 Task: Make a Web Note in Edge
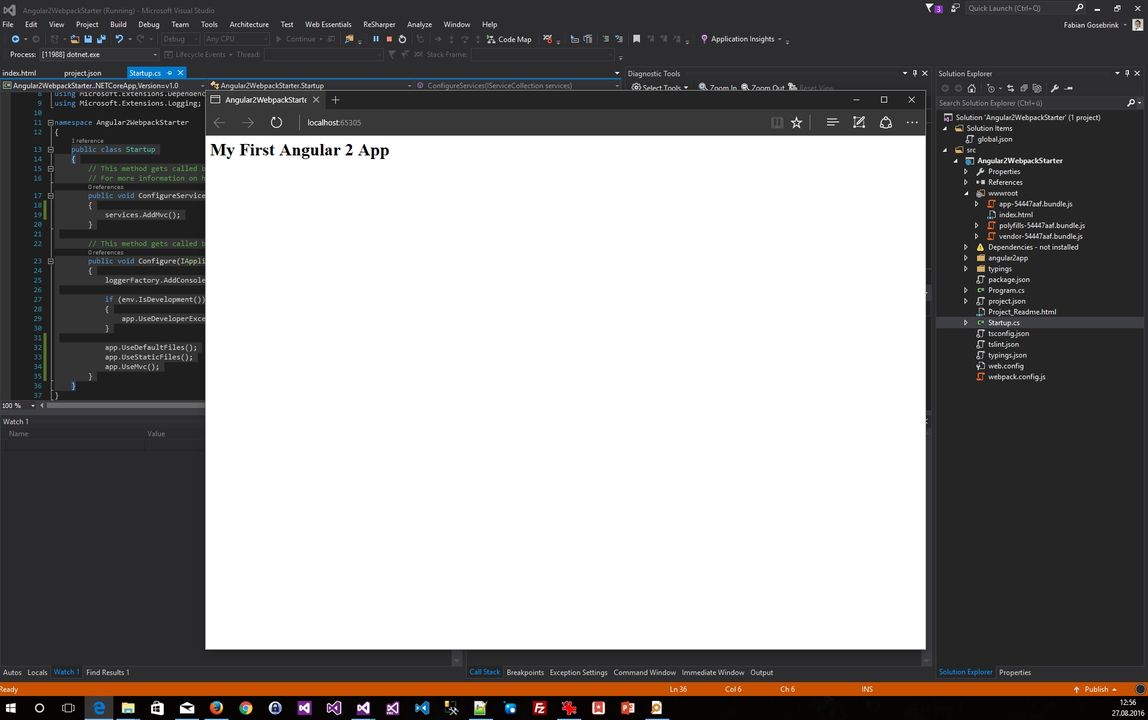(x=859, y=122)
